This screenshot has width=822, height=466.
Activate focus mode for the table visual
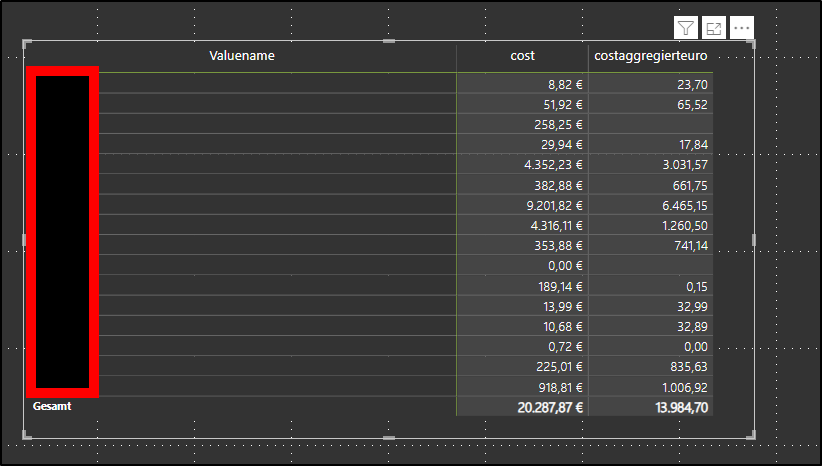click(x=714, y=28)
